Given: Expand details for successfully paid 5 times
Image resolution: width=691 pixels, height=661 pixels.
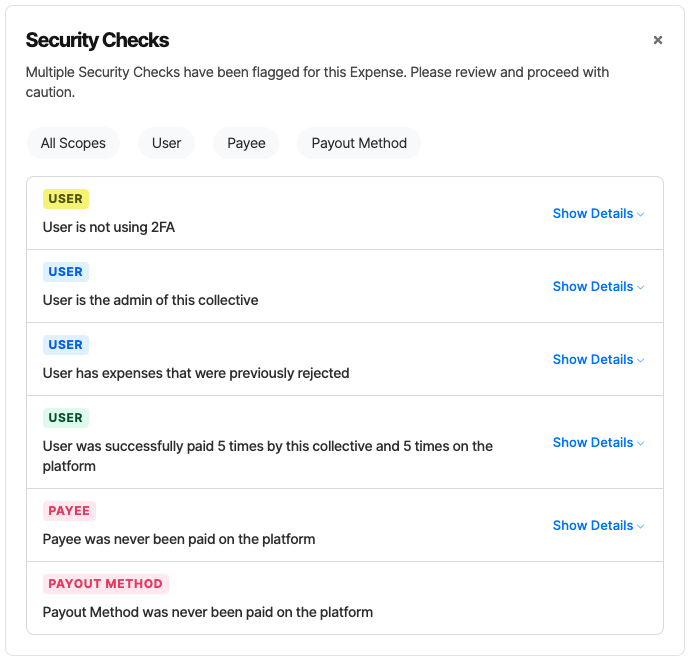Looking at the screenshot, I should pos(598,442).
